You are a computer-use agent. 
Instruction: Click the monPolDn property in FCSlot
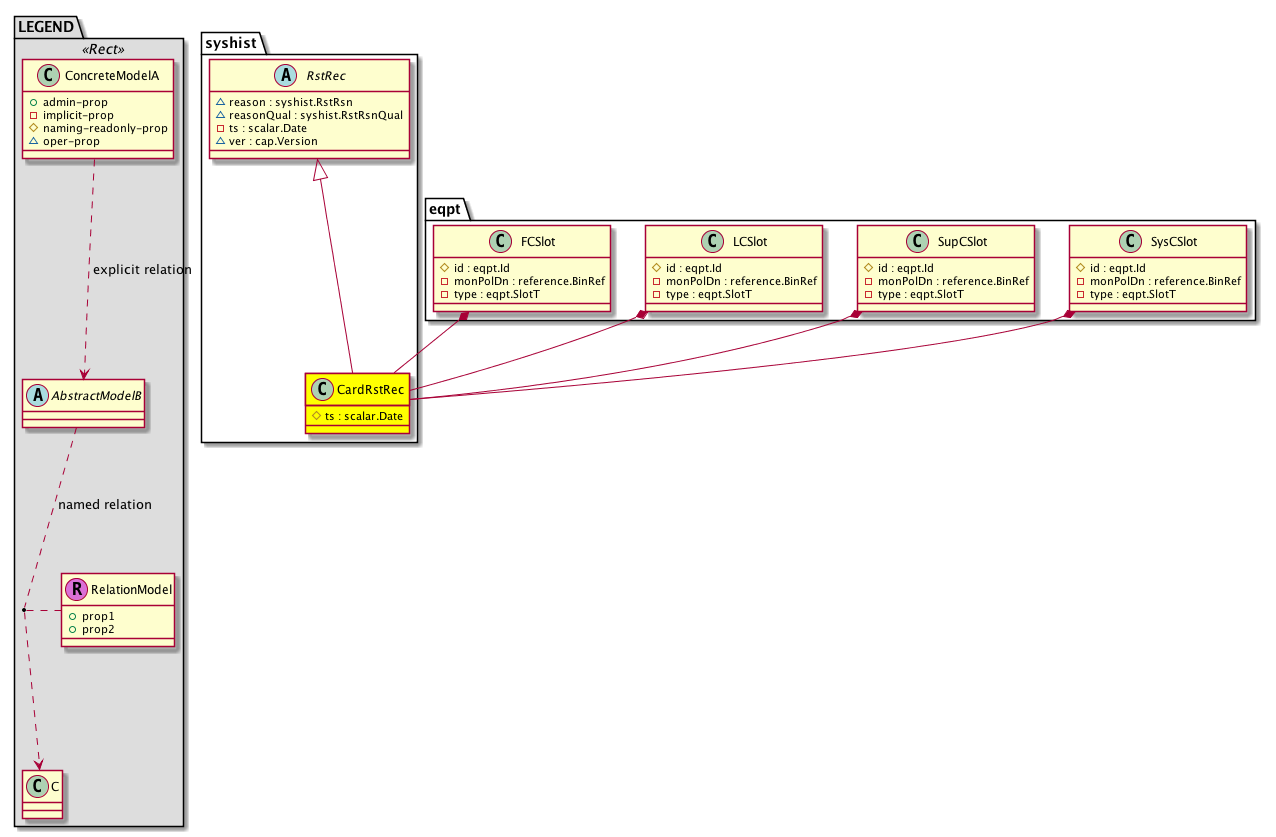[521, 281]
